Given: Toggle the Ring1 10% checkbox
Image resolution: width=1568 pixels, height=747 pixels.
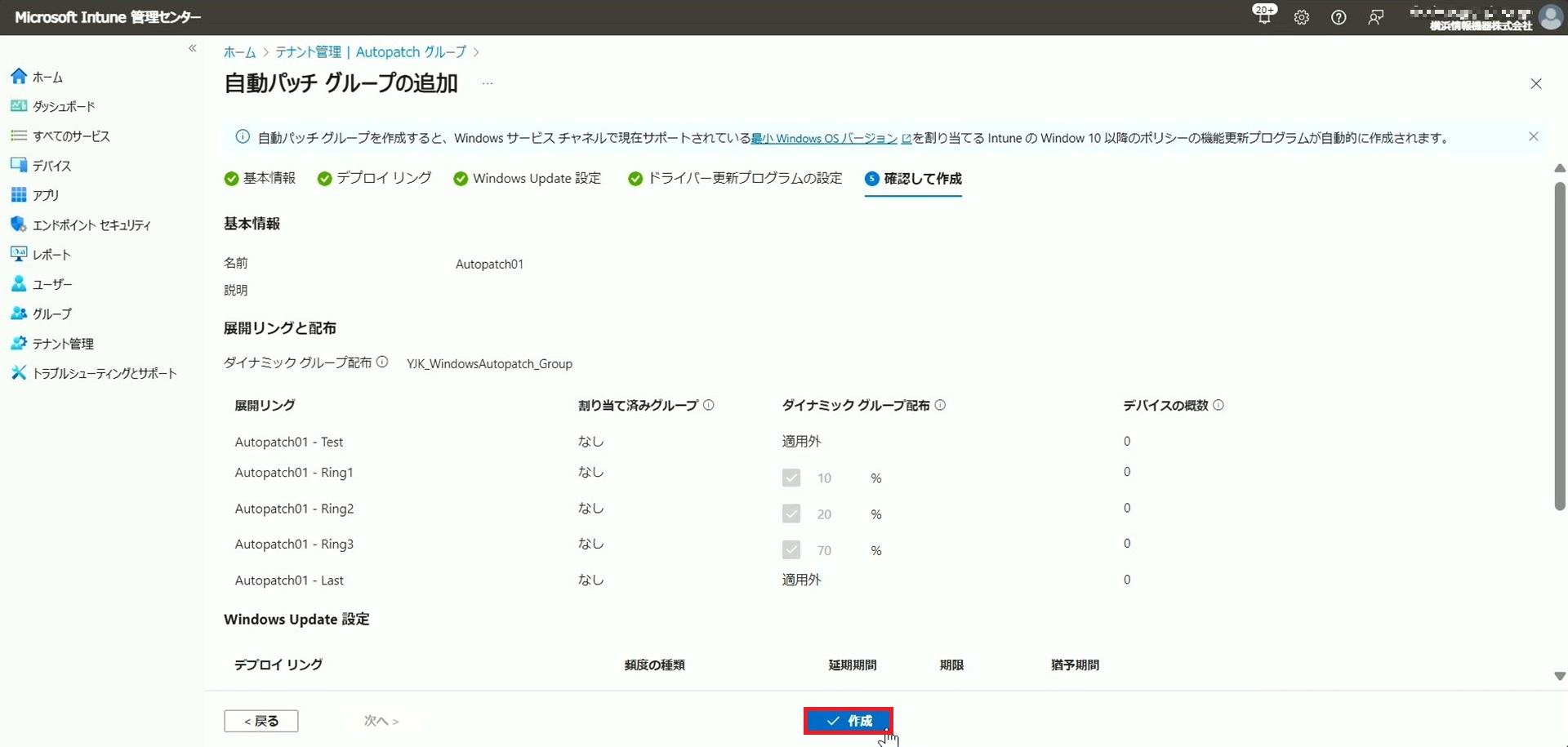Looking at the screenshot, I should pos(791,478).
